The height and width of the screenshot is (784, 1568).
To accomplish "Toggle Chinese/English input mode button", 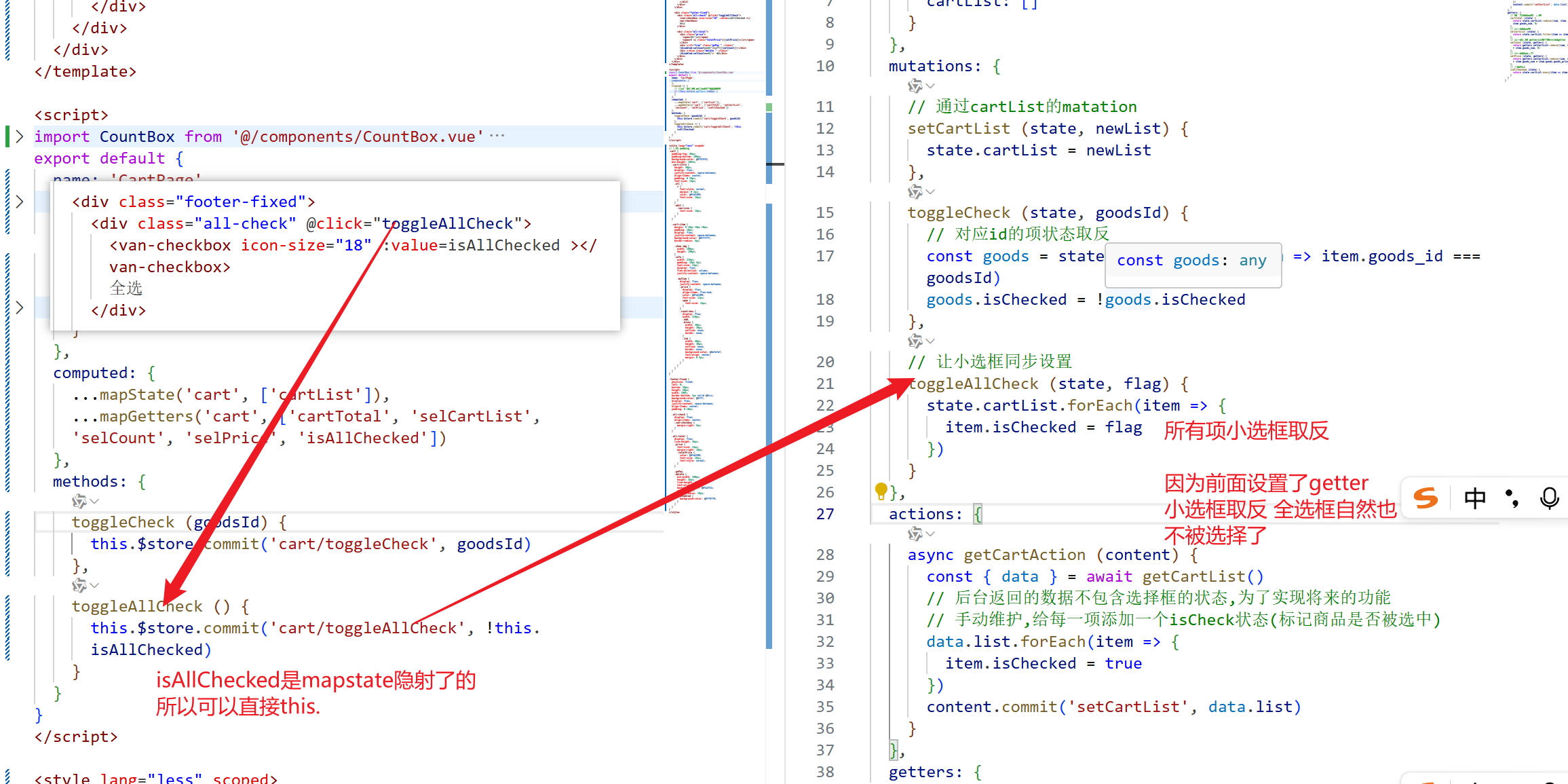I will point(1474,499).
